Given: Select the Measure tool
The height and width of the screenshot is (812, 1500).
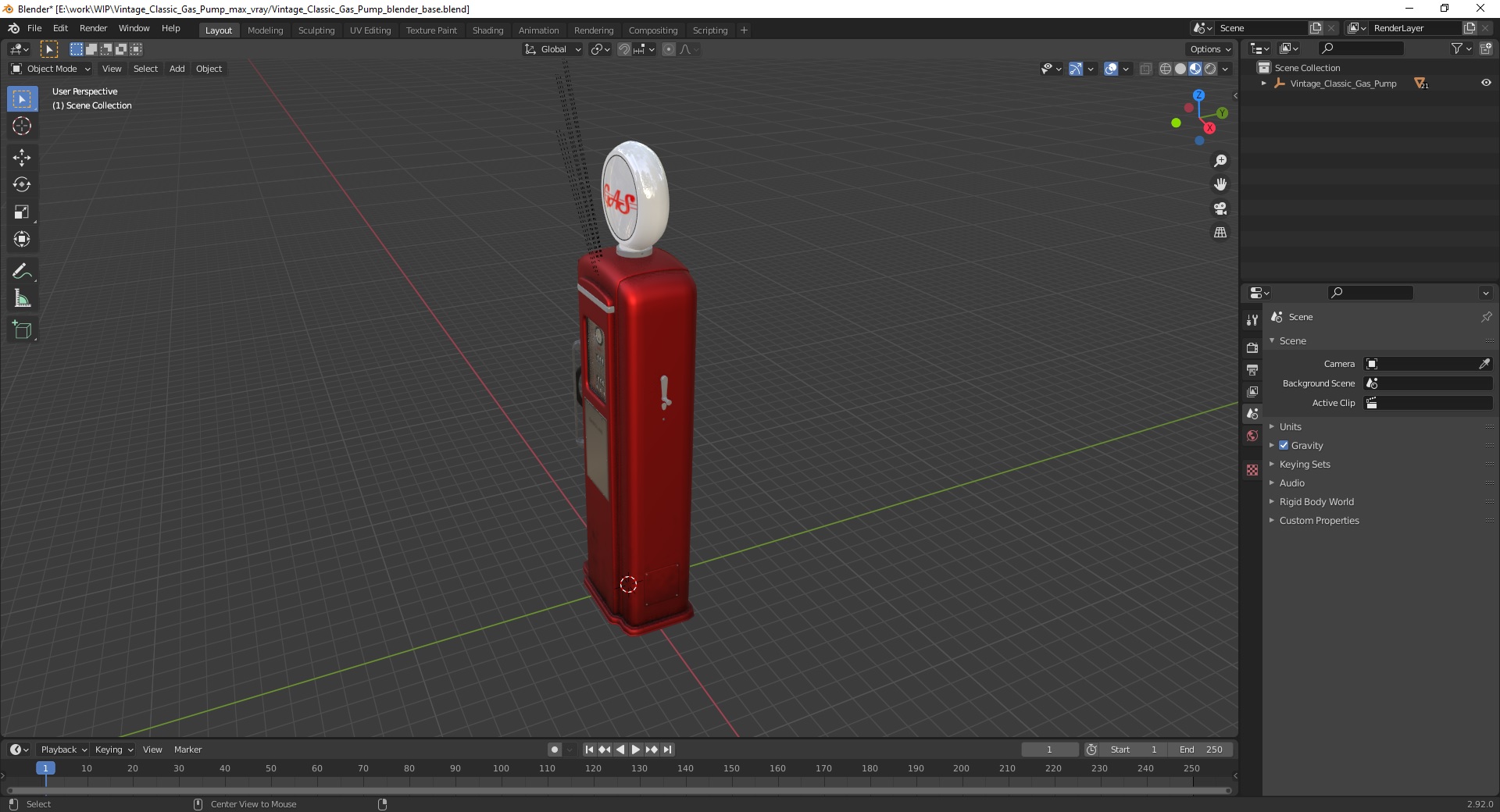Looking at the screenshot, I should (x=22, y=299).
